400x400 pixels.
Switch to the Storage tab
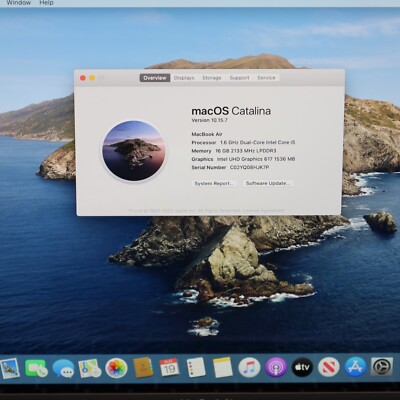coord(212,78)
